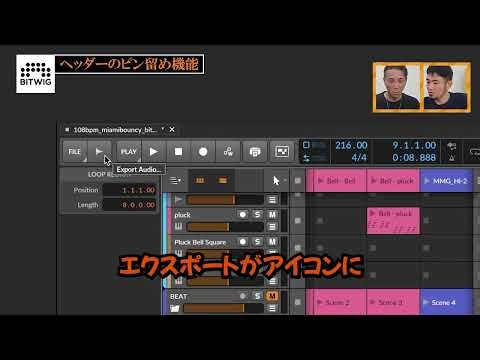Stop clips on the pluck track
Image resolution: width=480 pixels, height=360 pixels.
(298, 220)
